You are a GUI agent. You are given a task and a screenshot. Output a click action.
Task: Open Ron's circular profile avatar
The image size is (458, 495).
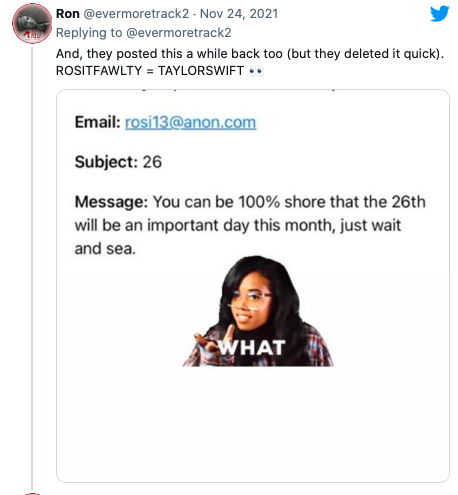pos(32,23)
